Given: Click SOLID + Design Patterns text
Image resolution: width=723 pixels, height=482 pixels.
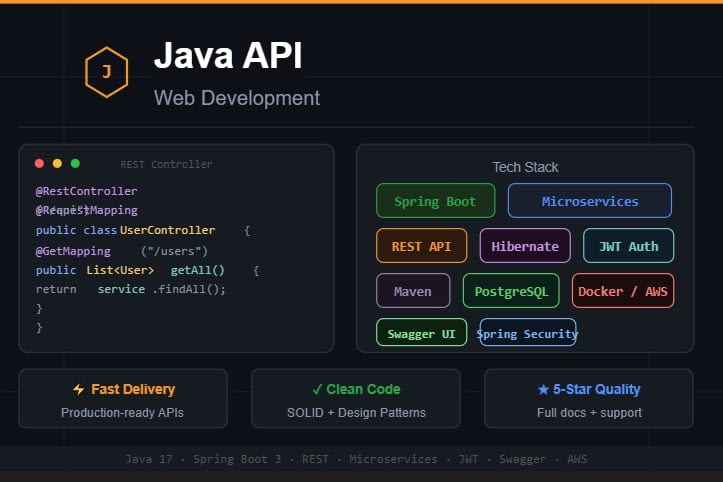Looking at the screenshot, I should [356, 412].
